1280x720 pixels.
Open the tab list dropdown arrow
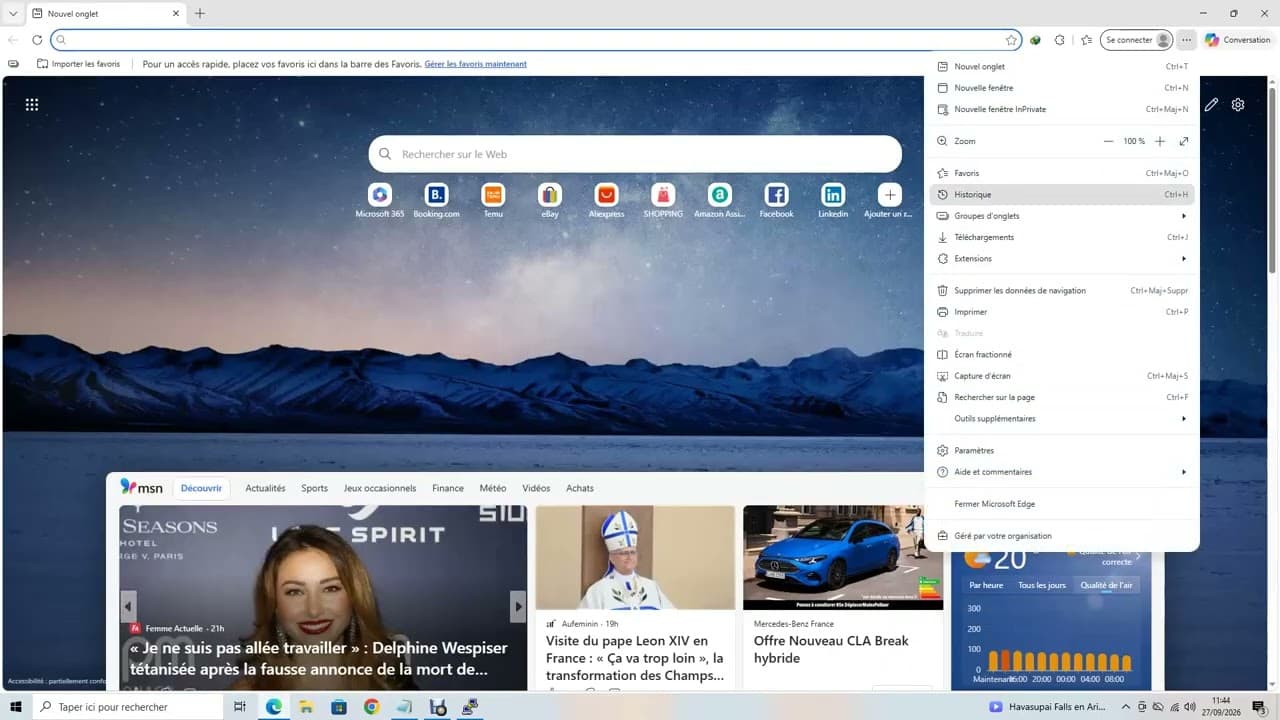pos(13,13)
